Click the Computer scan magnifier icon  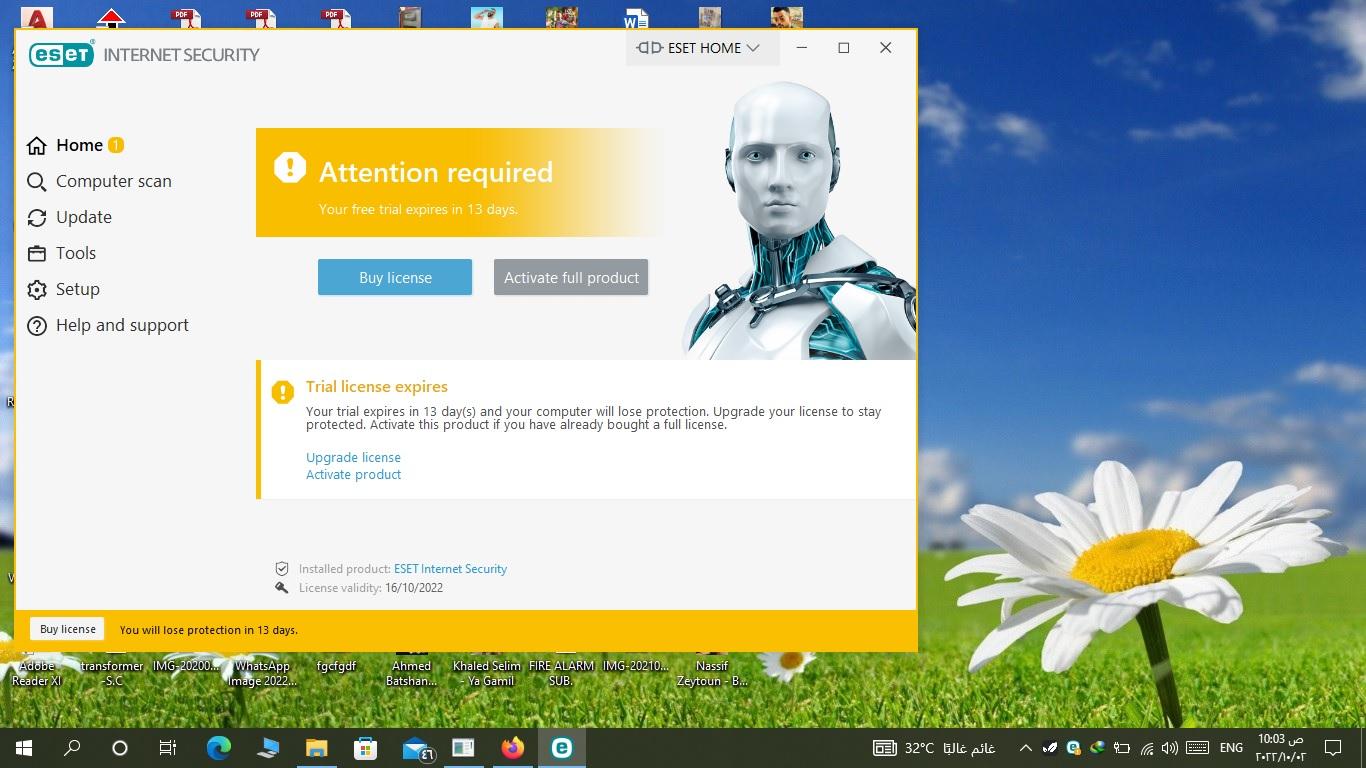[37, 182]
